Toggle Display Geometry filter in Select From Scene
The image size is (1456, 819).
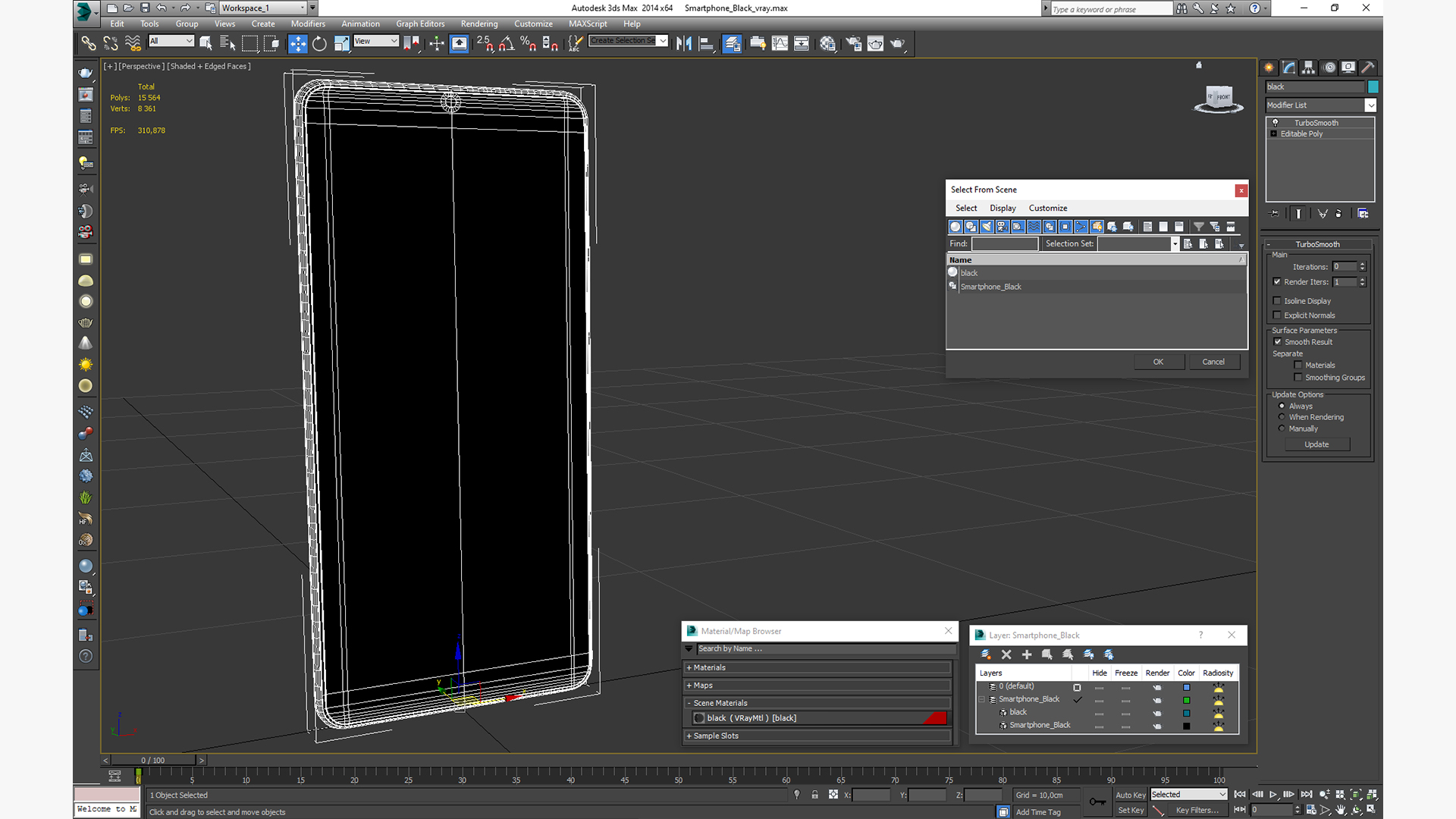955,227
